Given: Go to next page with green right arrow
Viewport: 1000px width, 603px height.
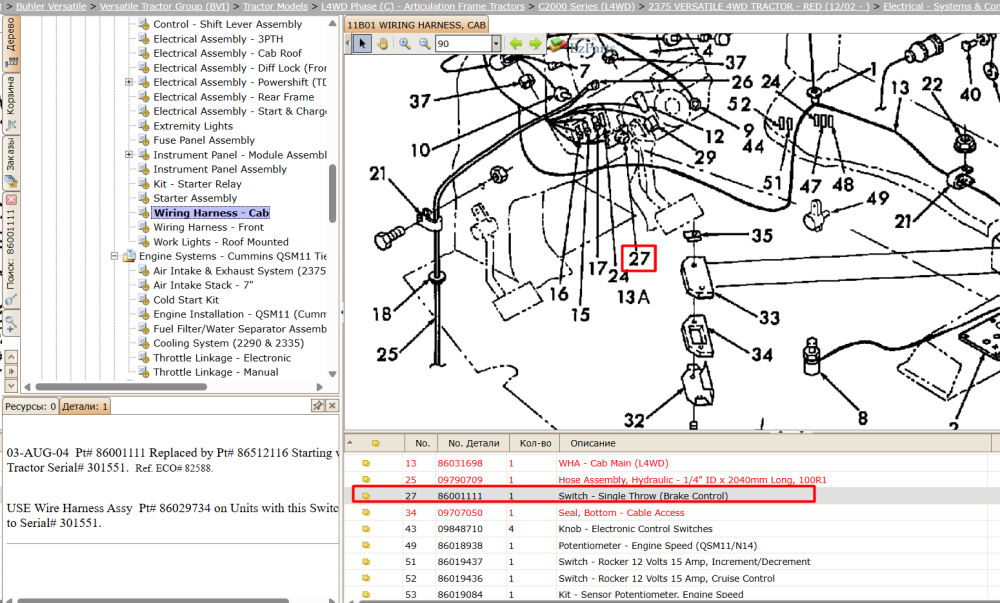Looking at the screenshot, I should [535, 43].
